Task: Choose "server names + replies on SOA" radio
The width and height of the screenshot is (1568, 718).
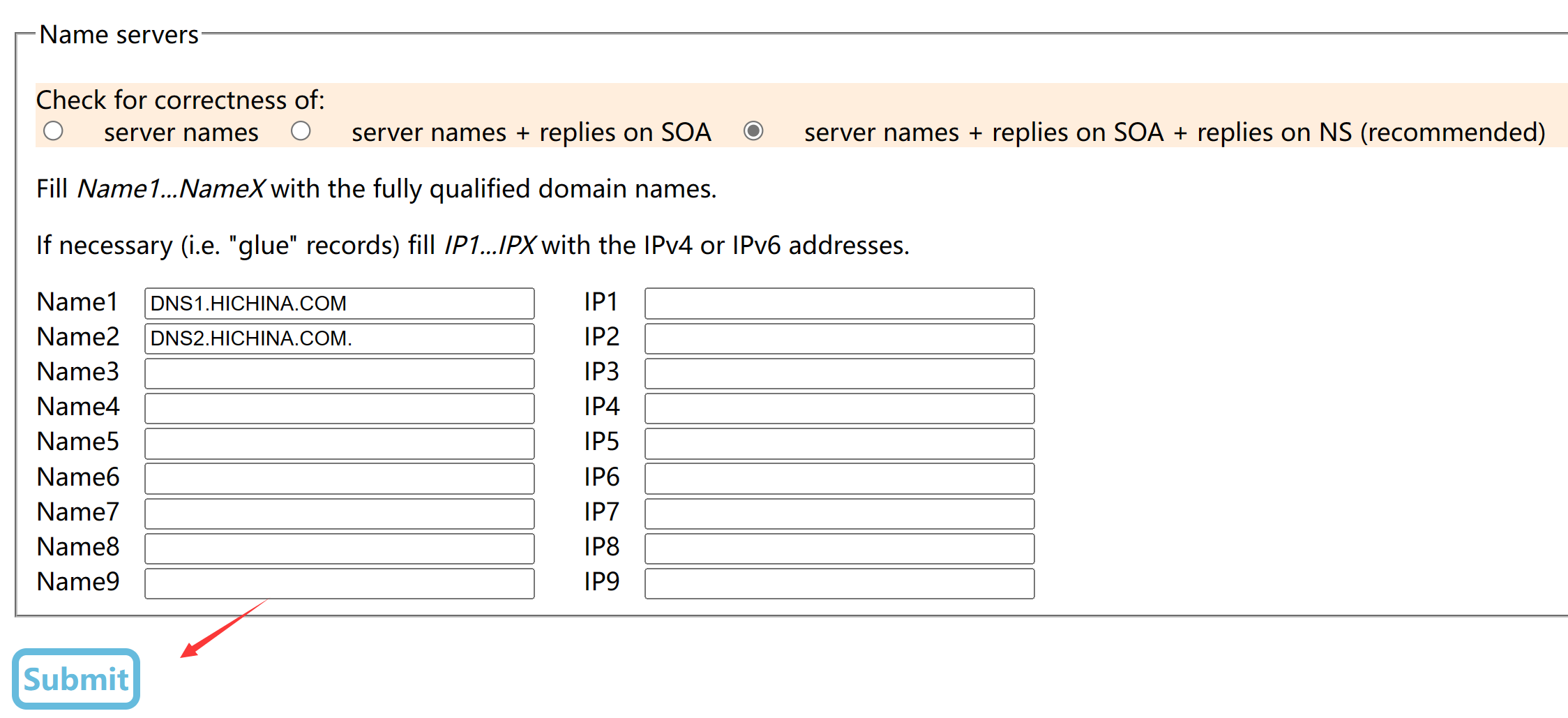Action: coord(301,131)
